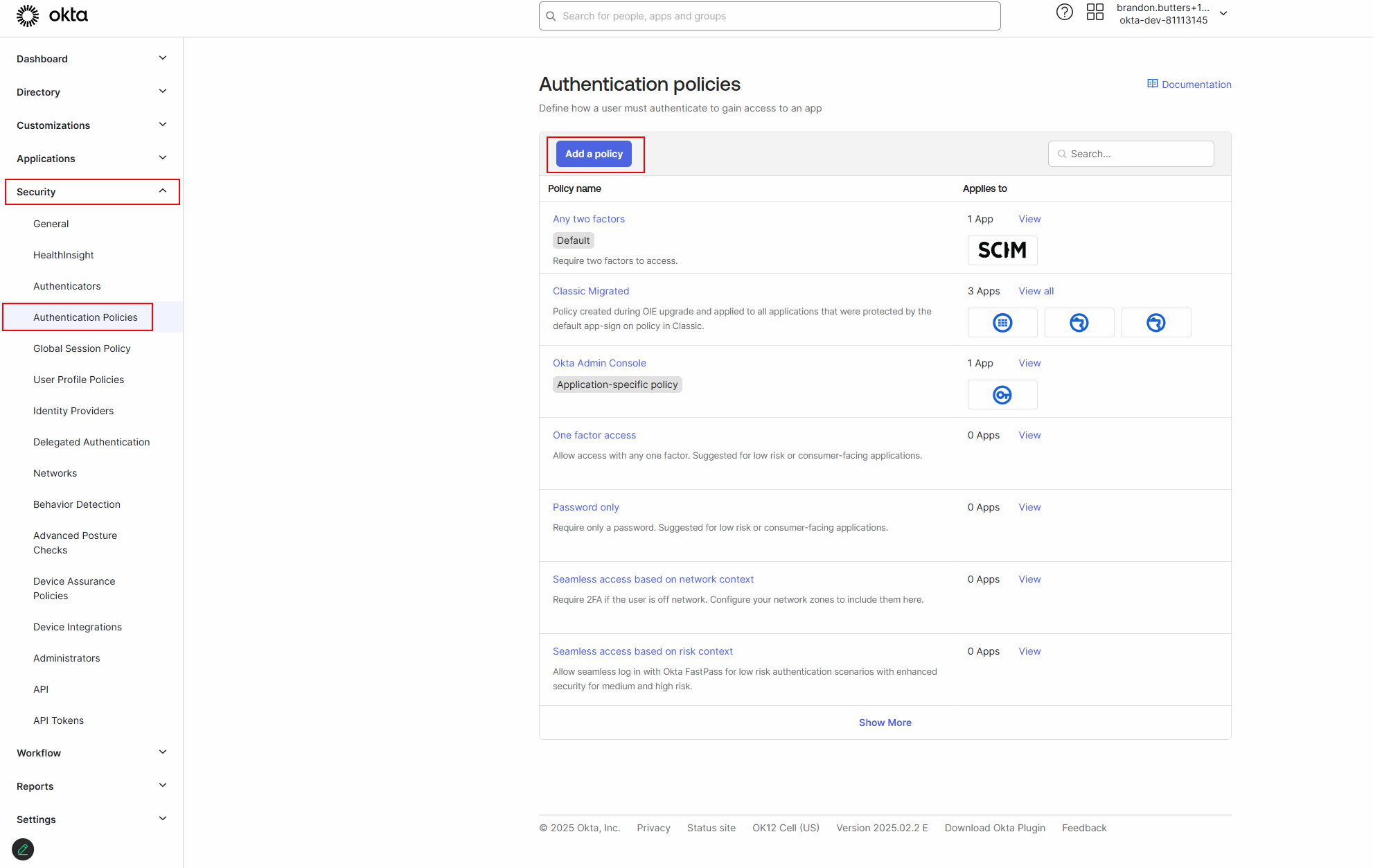The width and height of the screenshot is (1373, 868).
Task: Open Seamless access based on network context
Action: (653, 579)
